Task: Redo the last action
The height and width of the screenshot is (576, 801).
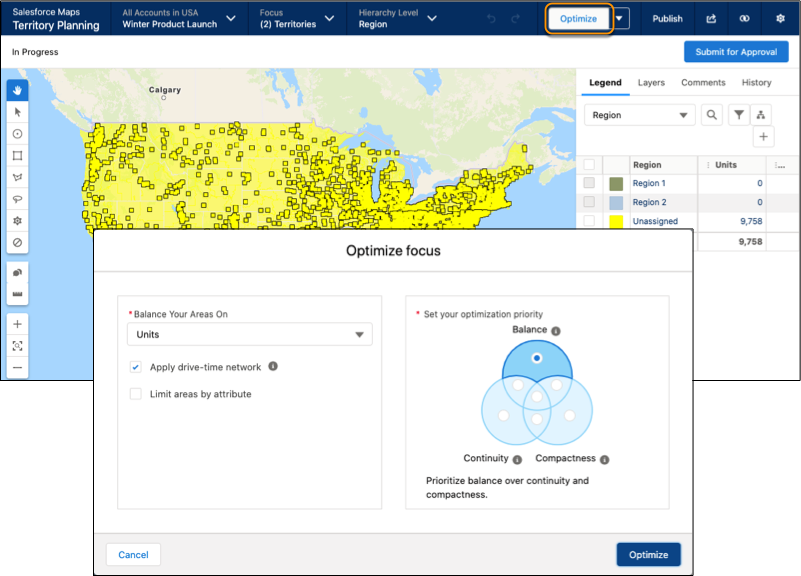Action: coord(515,19)
